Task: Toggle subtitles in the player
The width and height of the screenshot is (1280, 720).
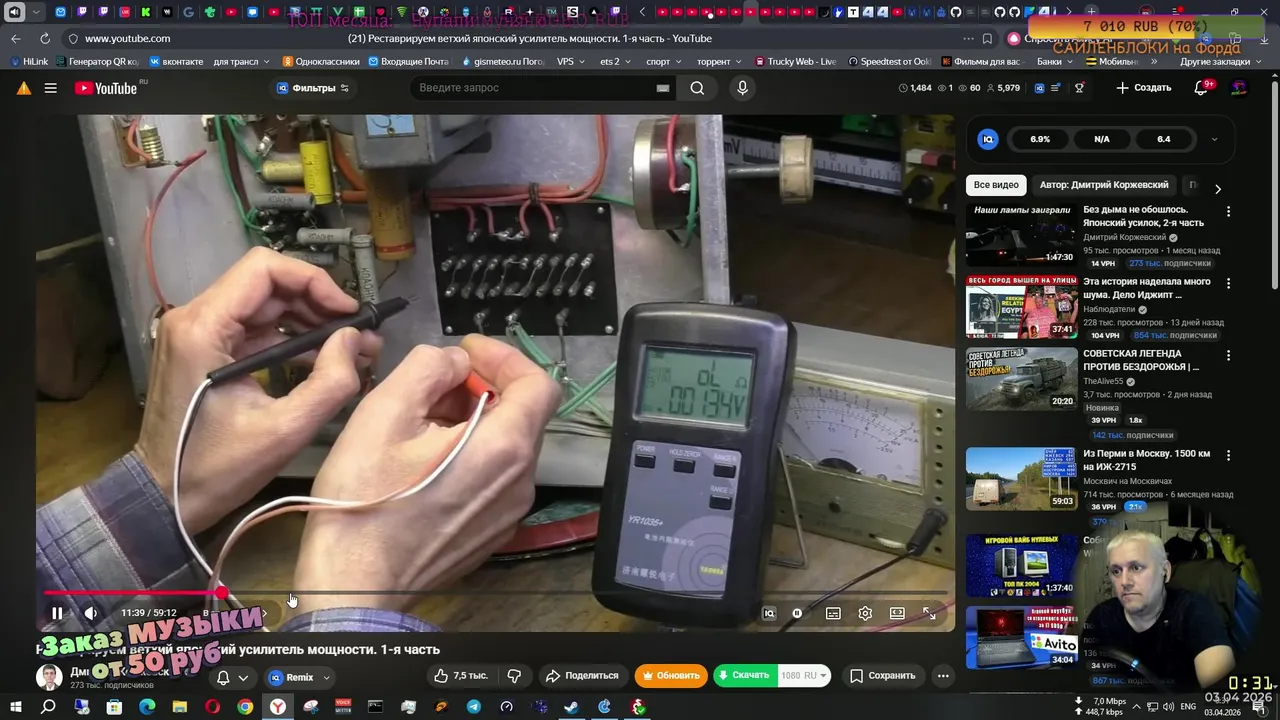Action: 833,613
